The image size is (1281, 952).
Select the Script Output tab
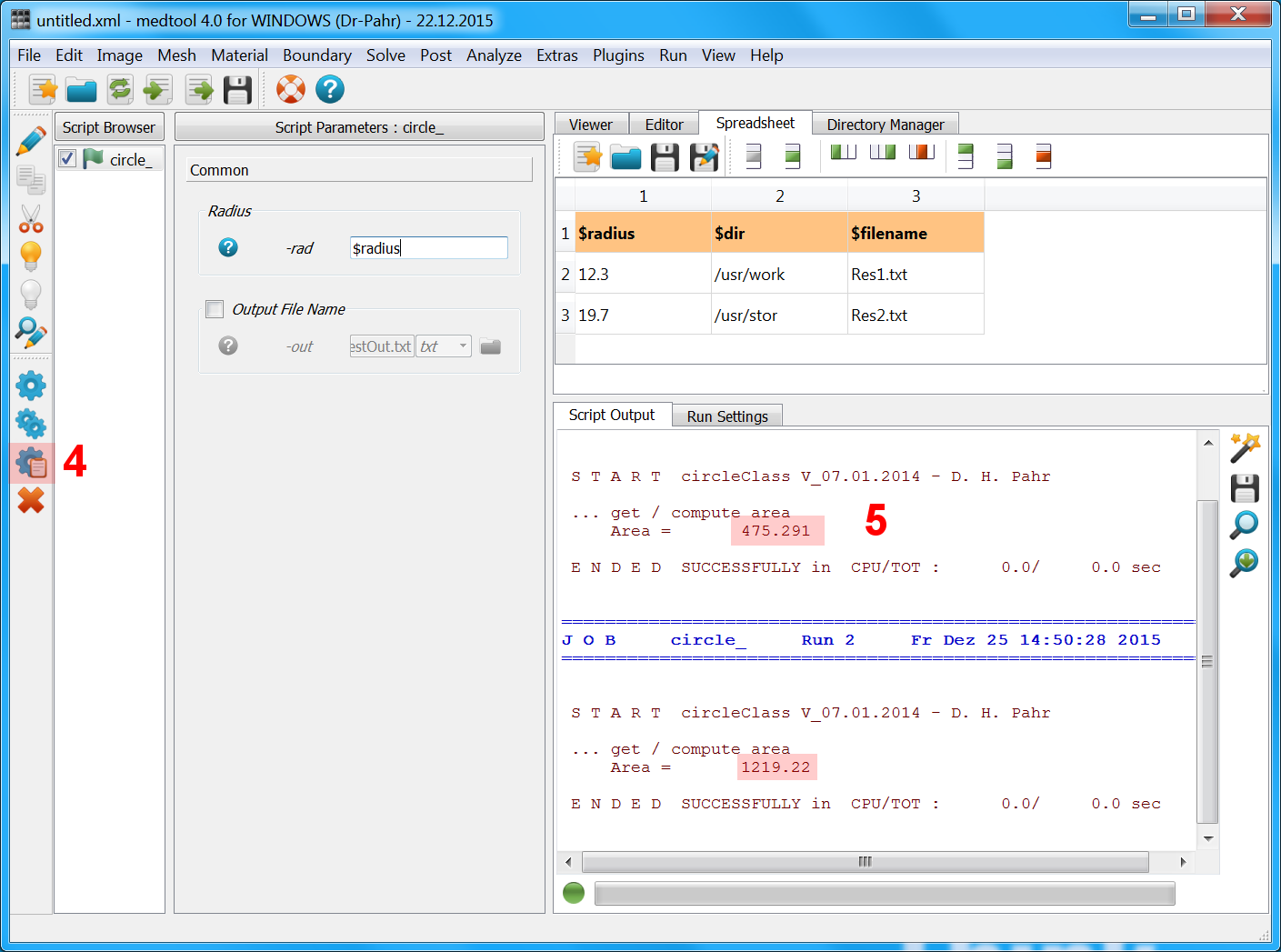pyautogui.click(x=612, y=415)
